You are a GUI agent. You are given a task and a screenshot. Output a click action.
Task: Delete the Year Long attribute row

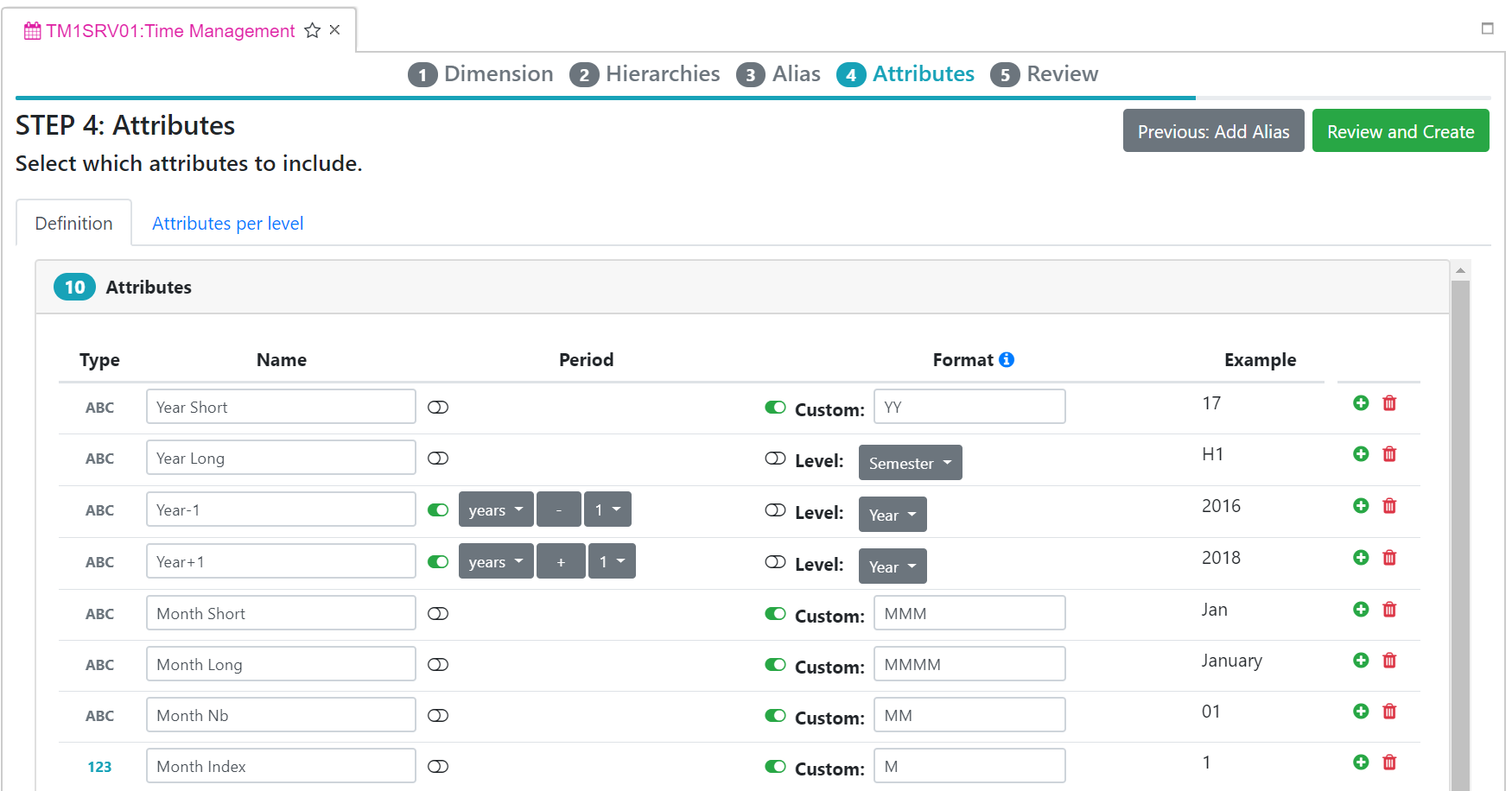coord(1389,454)
